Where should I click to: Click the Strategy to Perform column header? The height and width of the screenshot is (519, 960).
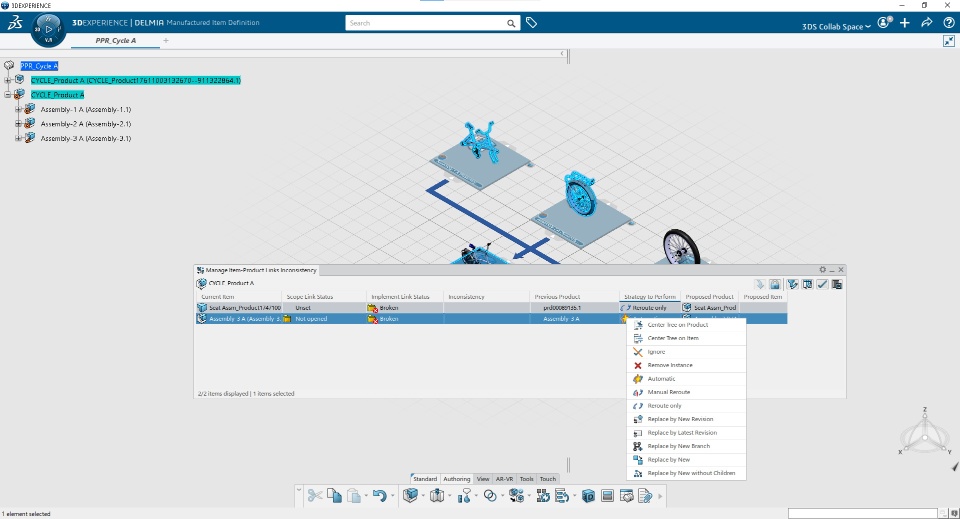tap(650, 297)
